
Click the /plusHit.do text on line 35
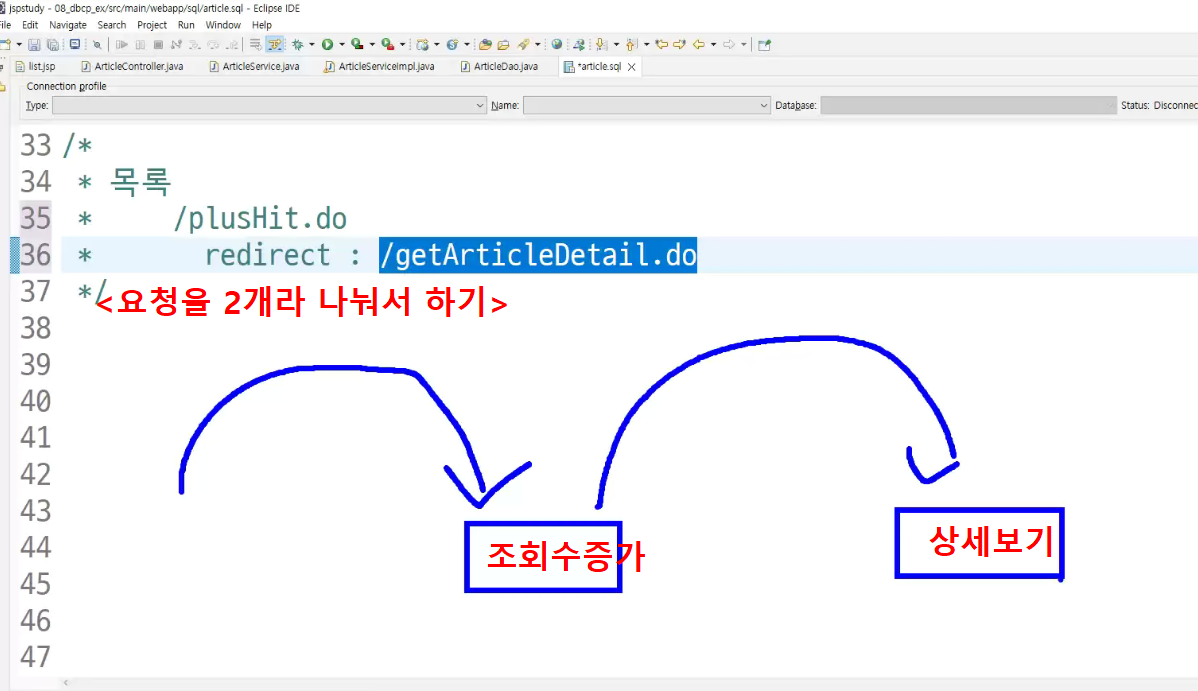pyautogui.click(x=260, y=219)
